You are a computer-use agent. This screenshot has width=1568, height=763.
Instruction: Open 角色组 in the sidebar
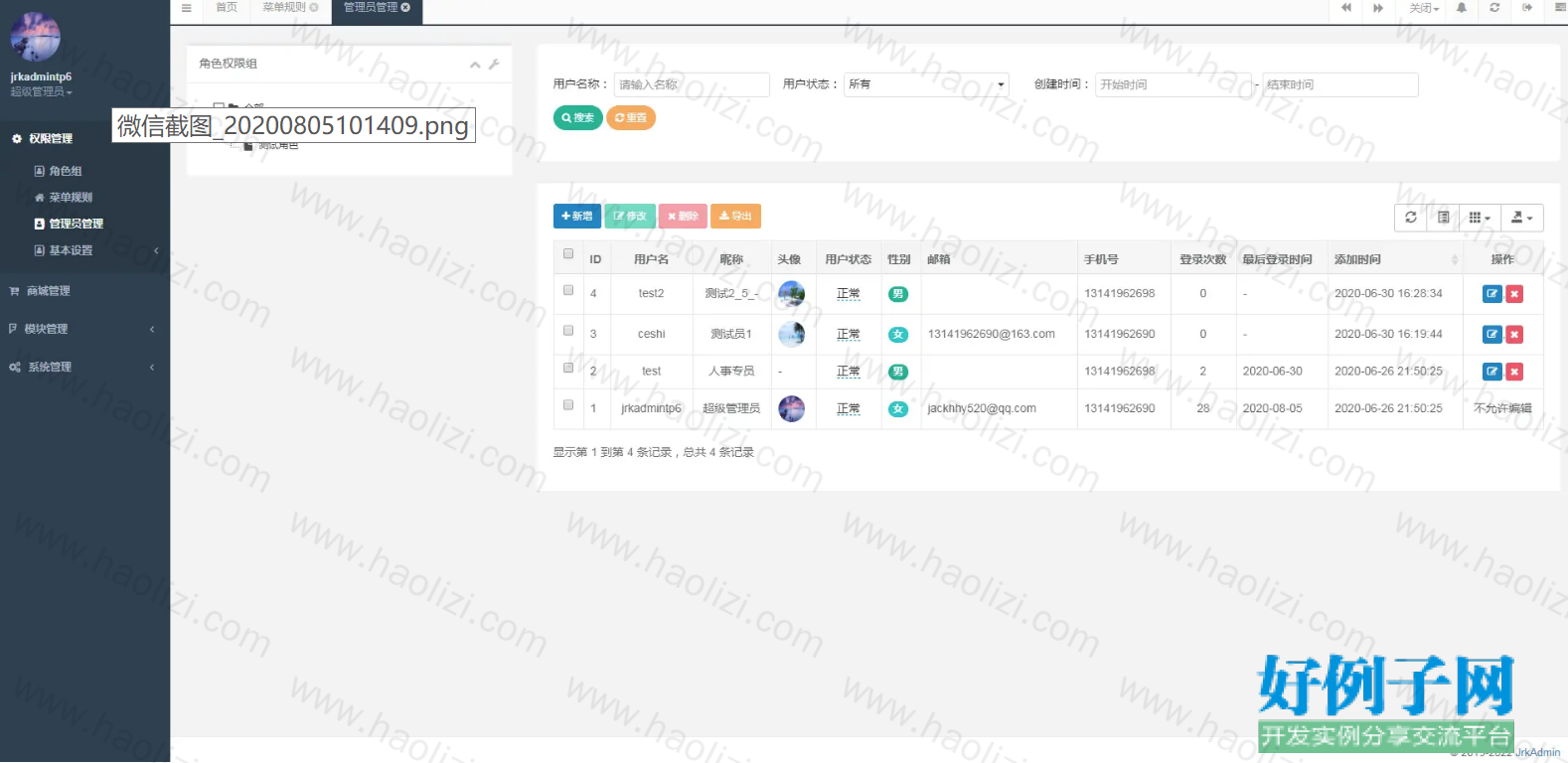tap(66, 172)
